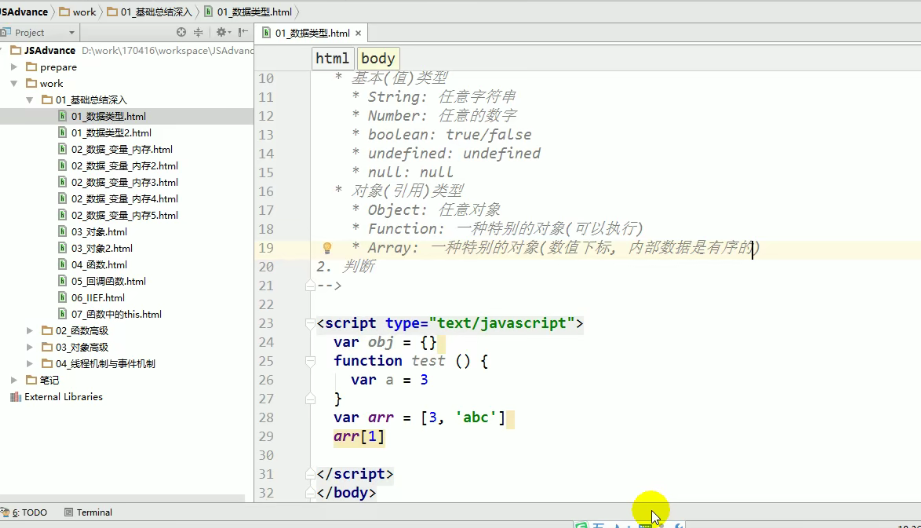Click the html breadcrumb in editor
921x528 pixels.
(332, 58)
